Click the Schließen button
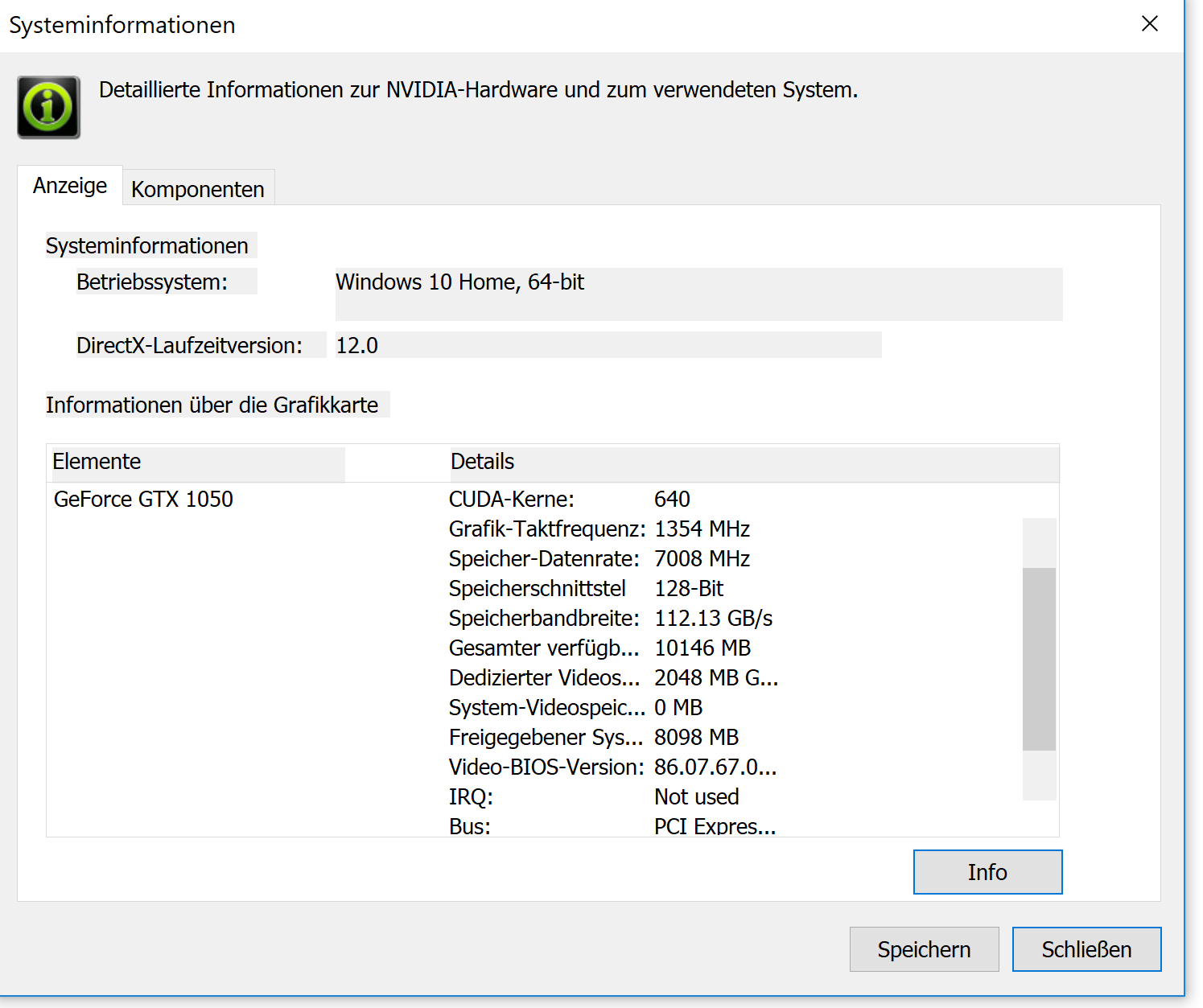Screen dimensions: 1203x1008 point(1086,949)
